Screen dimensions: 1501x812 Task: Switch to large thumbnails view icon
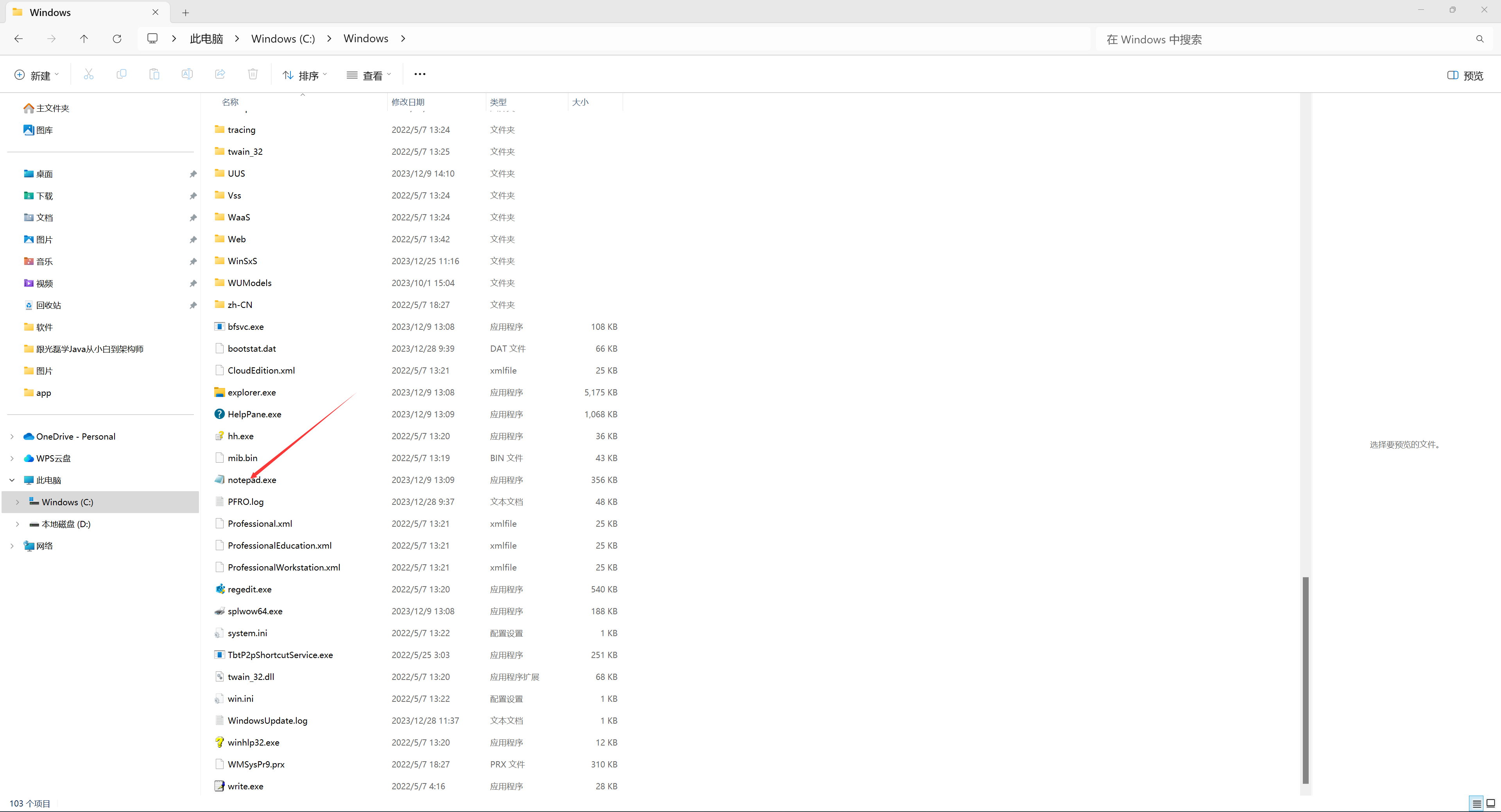tap(1490, 804)
